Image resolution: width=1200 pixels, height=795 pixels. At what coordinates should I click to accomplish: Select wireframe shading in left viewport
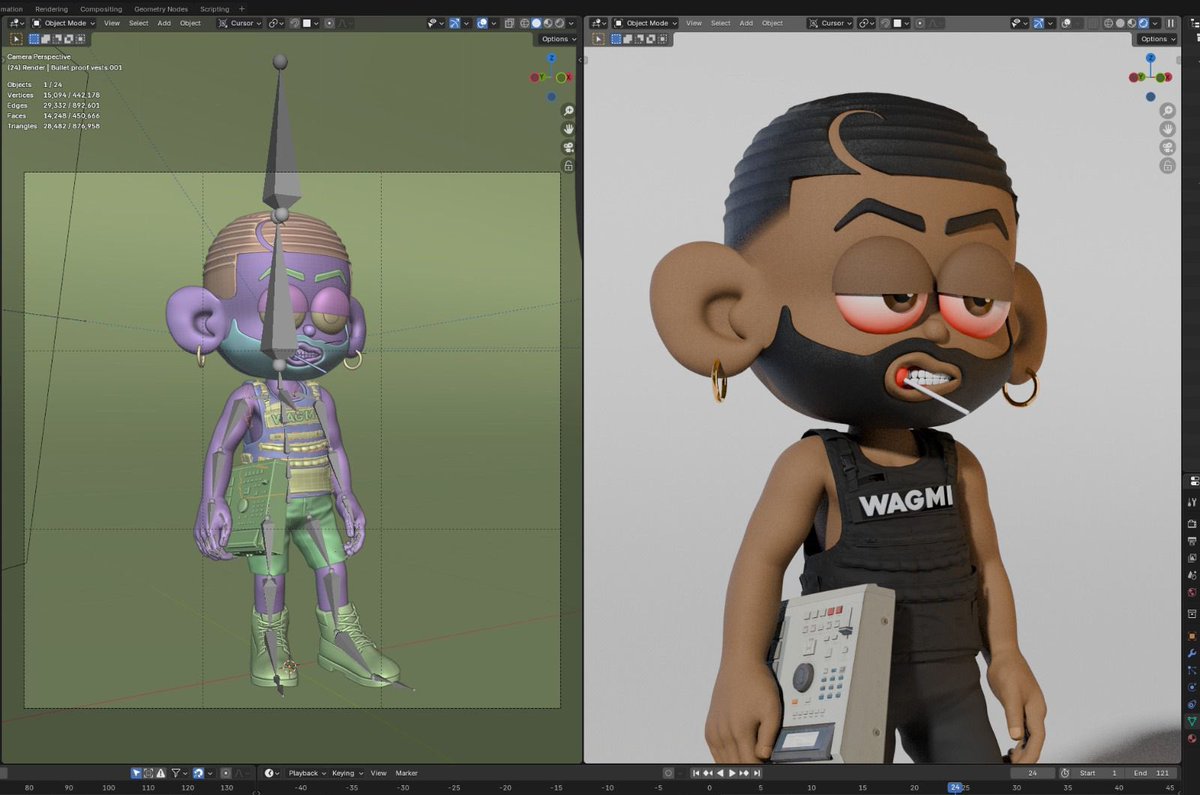point(524,23)
